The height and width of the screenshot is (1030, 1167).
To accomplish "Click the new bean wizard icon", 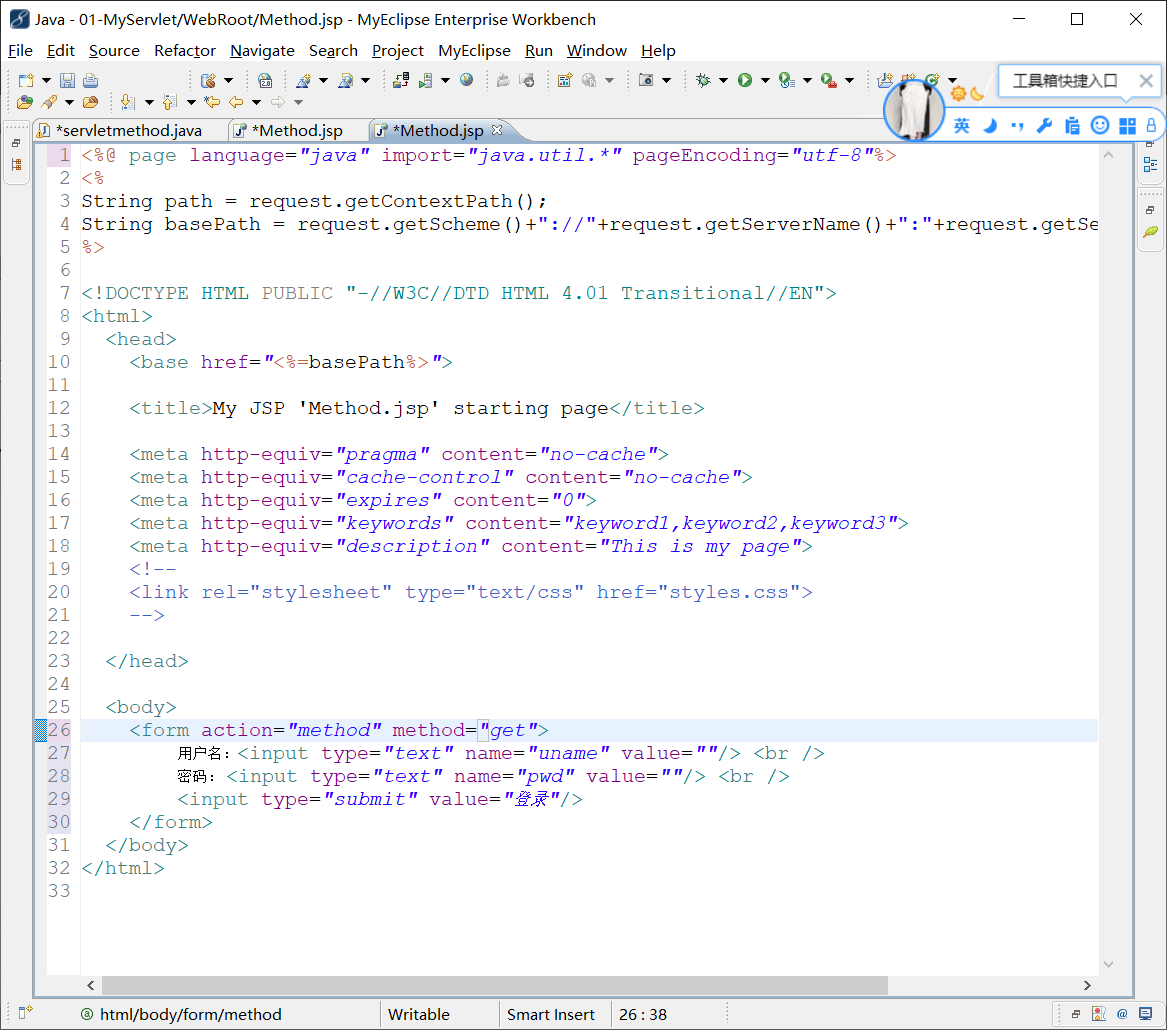I will pyautogui.click(x=208, y=80).
